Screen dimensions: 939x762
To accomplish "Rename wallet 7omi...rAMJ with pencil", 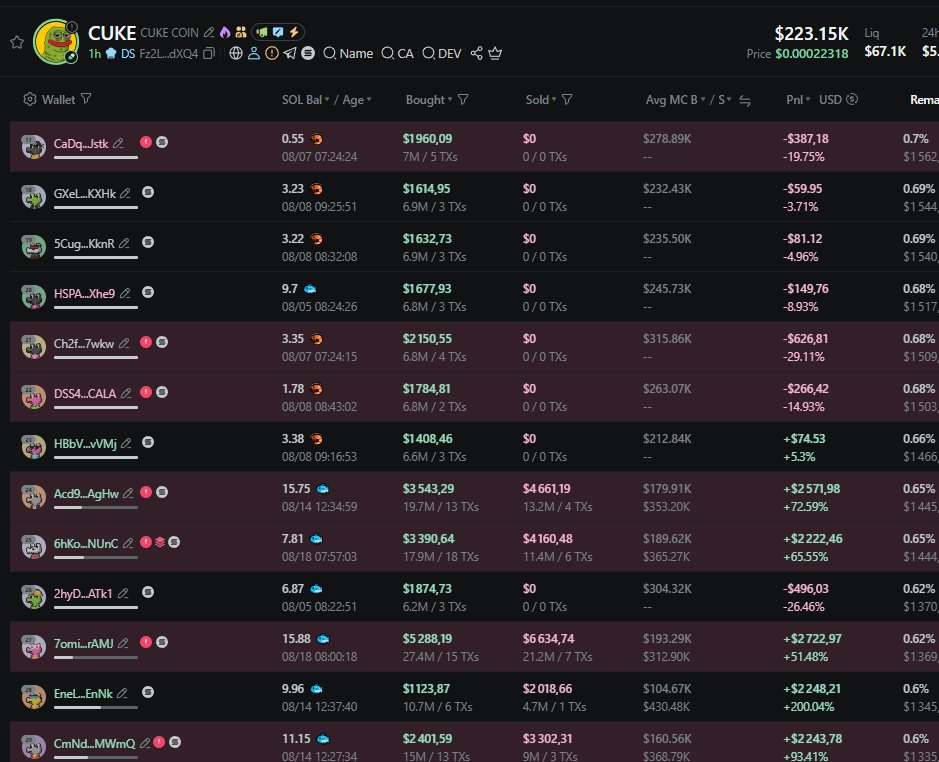I will pos(123,643).
